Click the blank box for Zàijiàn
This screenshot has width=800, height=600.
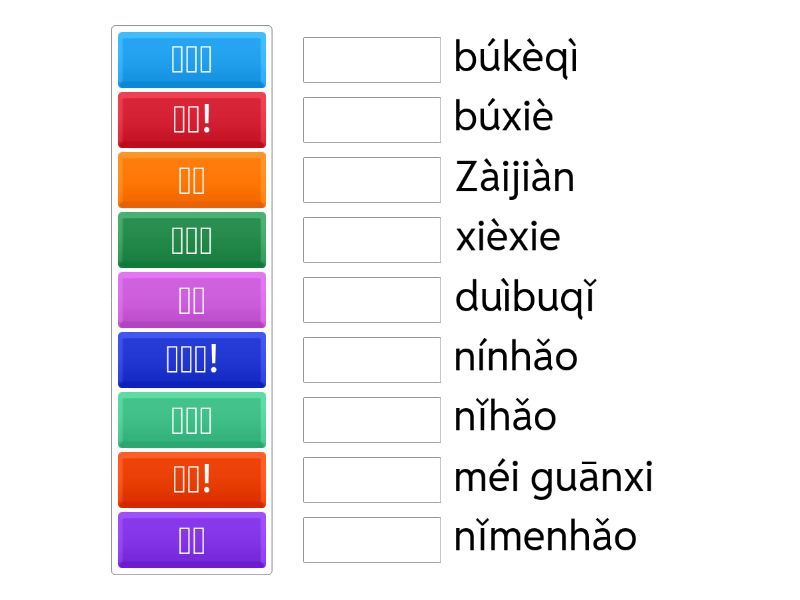[372, 180]
